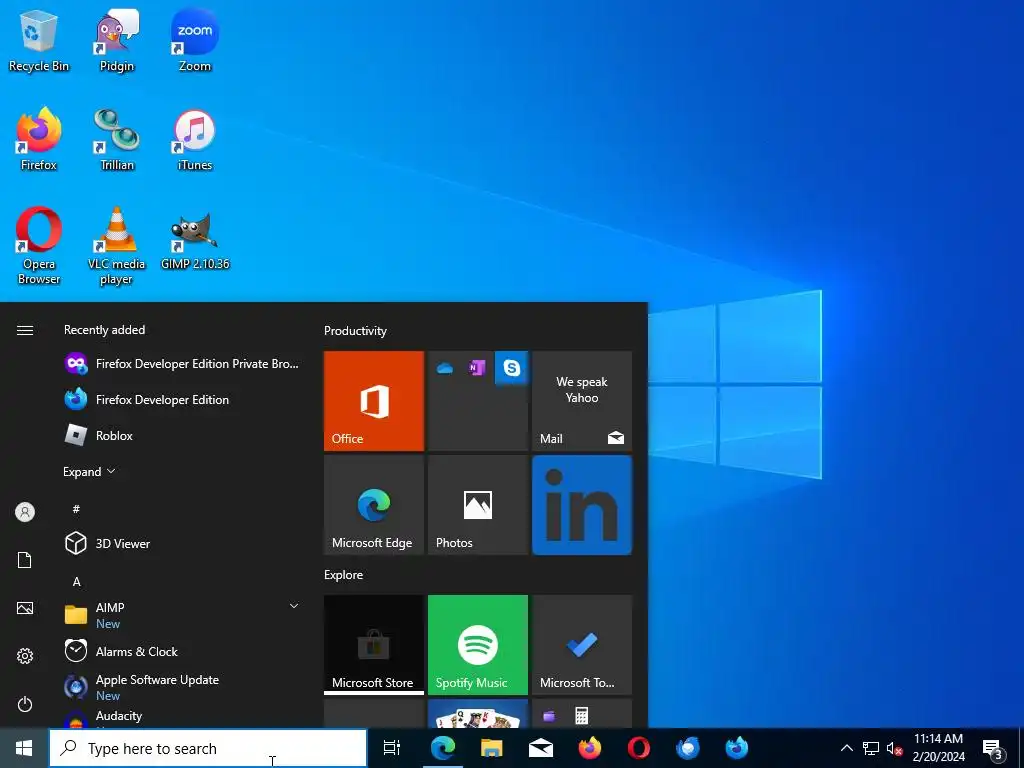Select the Opera Browser desktop shortcut
This screenshot has height=768, width=1024.
tap(39, 246)
